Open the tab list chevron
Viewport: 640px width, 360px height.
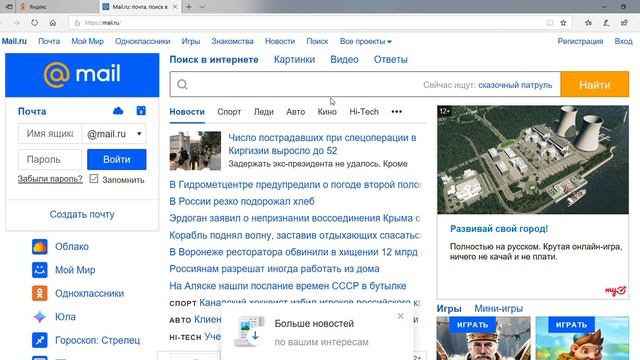point(202,7)
